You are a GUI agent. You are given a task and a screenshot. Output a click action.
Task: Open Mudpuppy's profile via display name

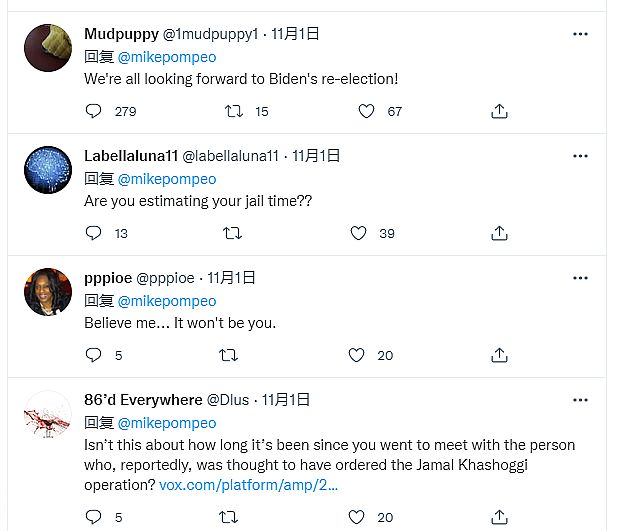[121, 34]
